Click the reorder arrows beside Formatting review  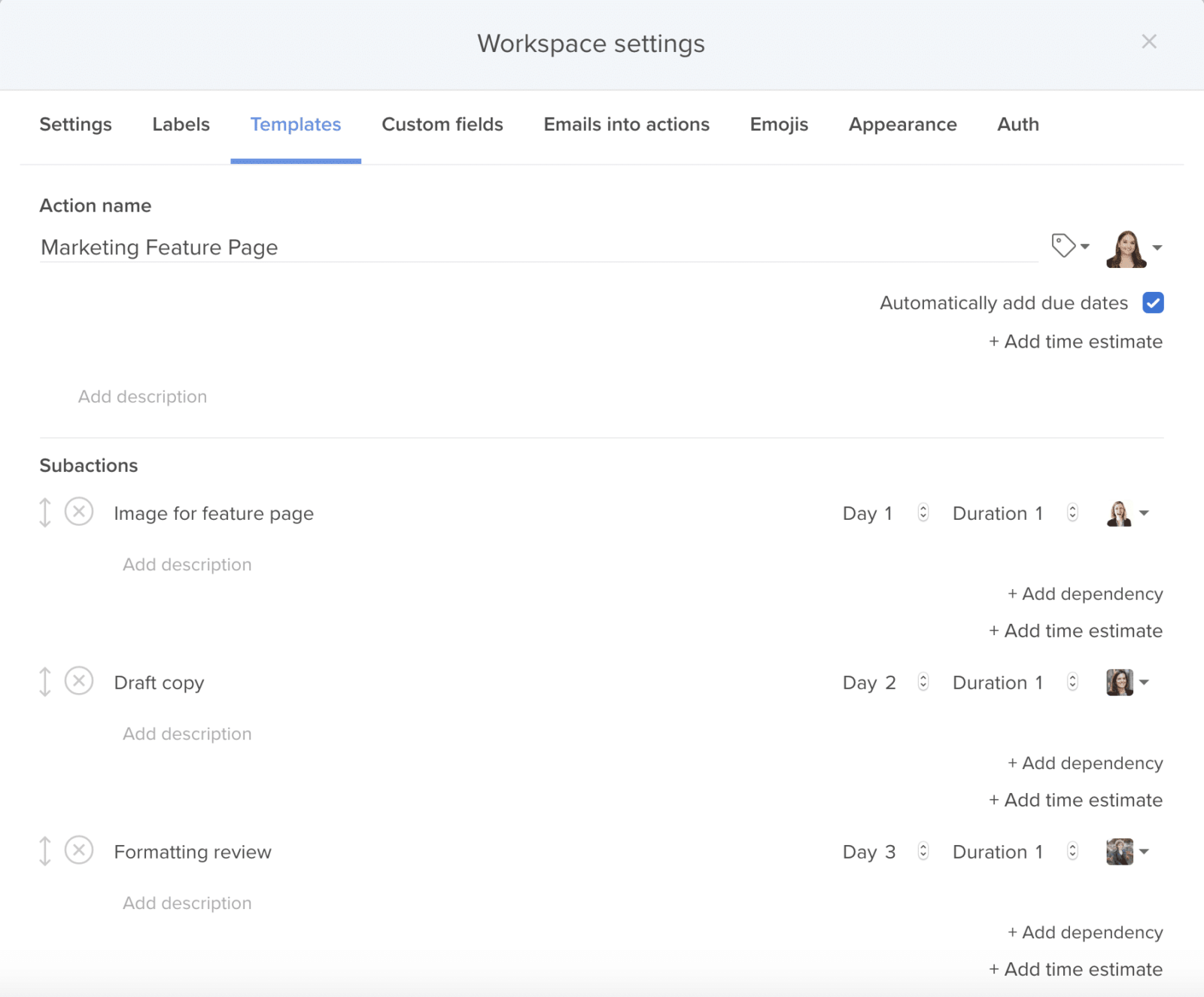45,850
